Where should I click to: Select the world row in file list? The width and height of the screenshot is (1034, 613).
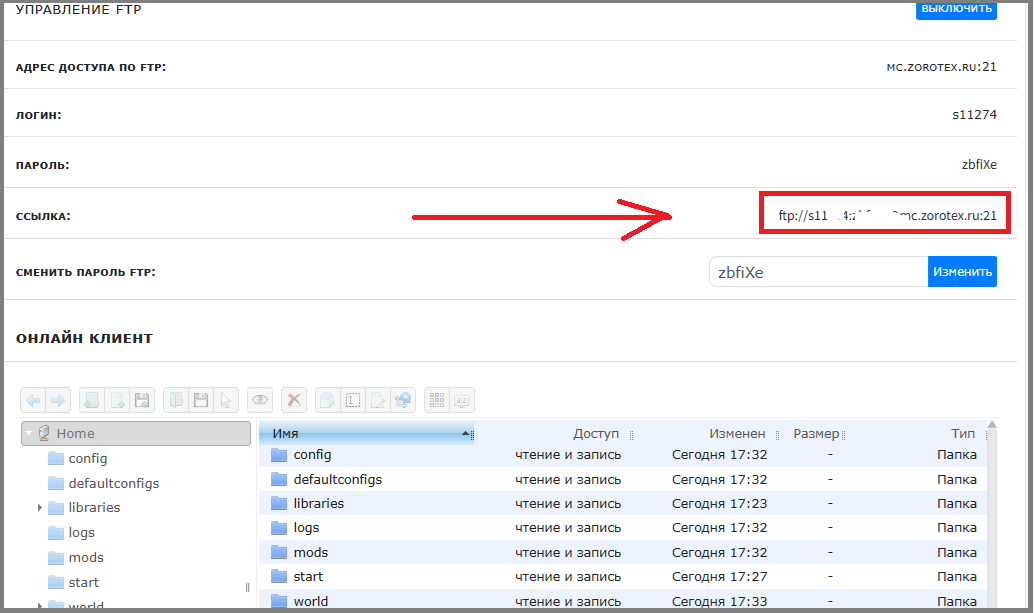(623, 600)
